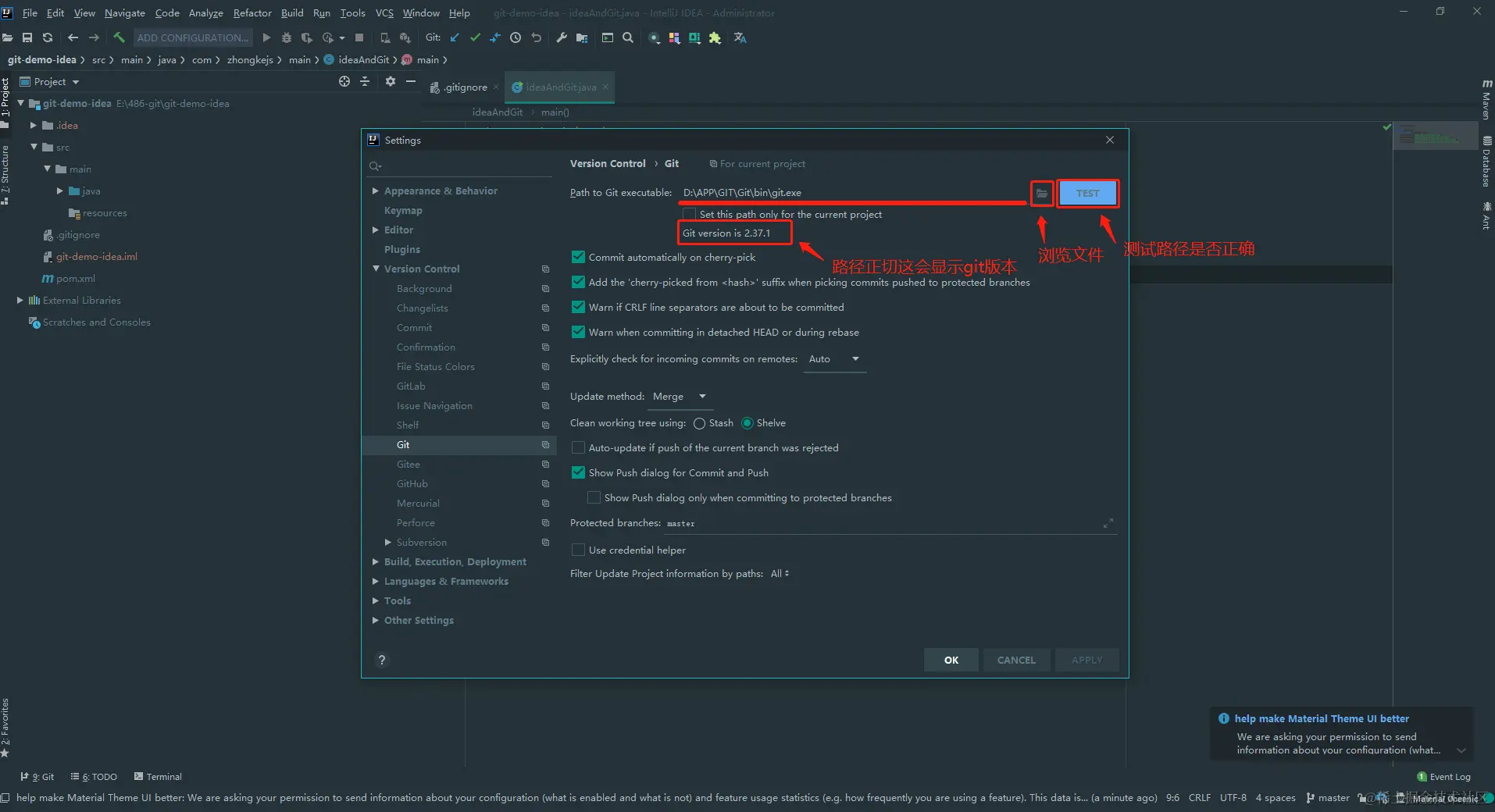Uncheck 'Commit automatically on cherry-pick'
Image resolution: width=1495 pixels, height=812 pixels.
point(578,257)
